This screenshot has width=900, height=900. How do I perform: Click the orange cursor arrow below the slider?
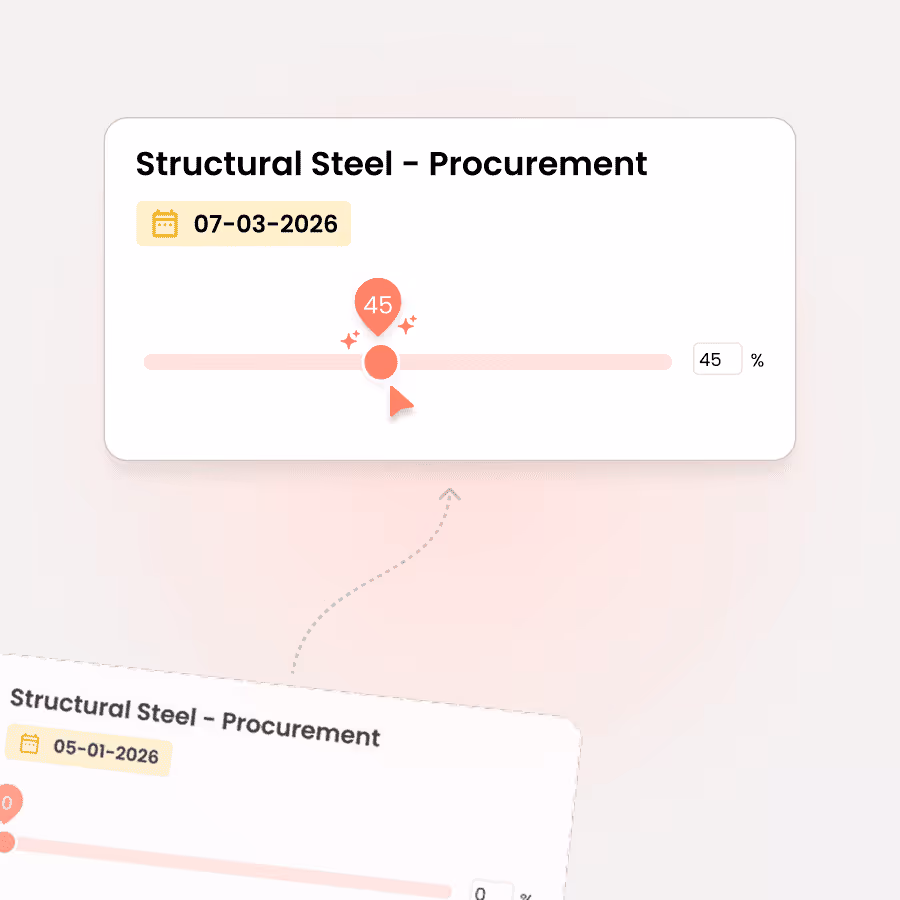point(399,402)
